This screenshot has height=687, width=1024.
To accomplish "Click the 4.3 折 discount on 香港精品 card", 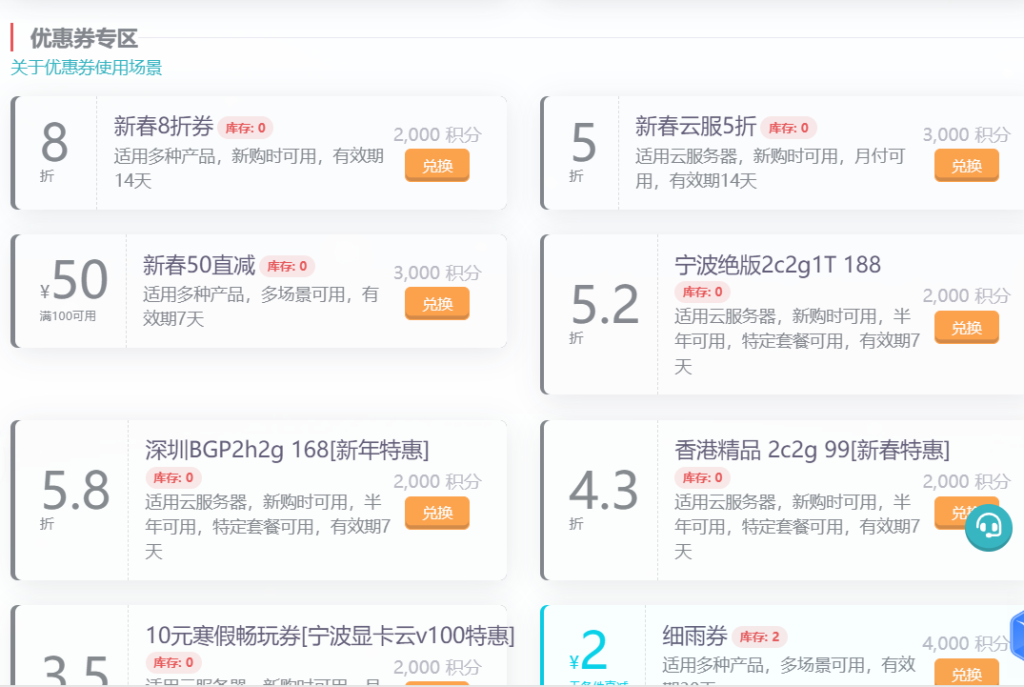I will [x=603, y=492].
